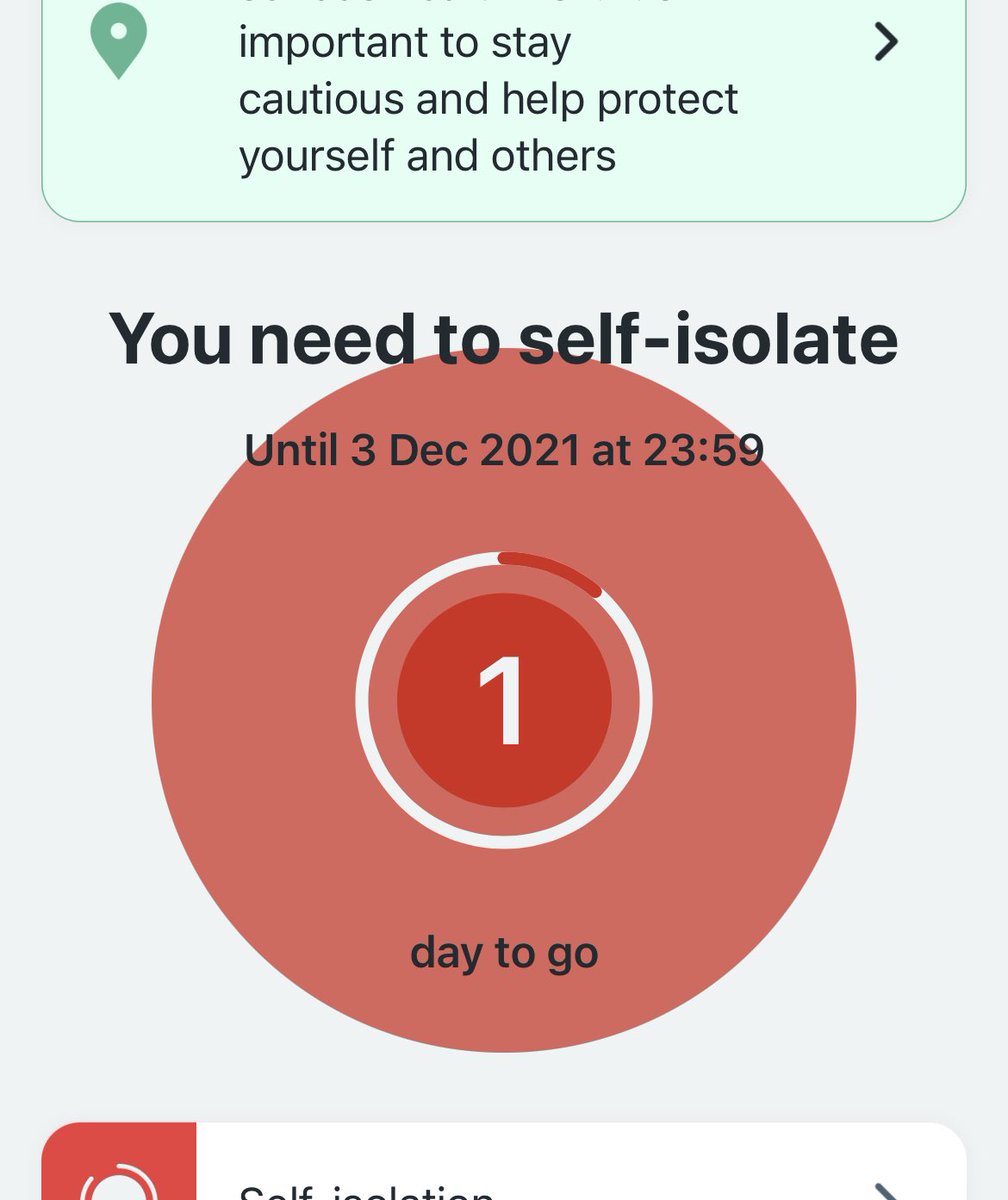
Task: Select the word 'self-isolate' in heading
Action: (708, 338)
